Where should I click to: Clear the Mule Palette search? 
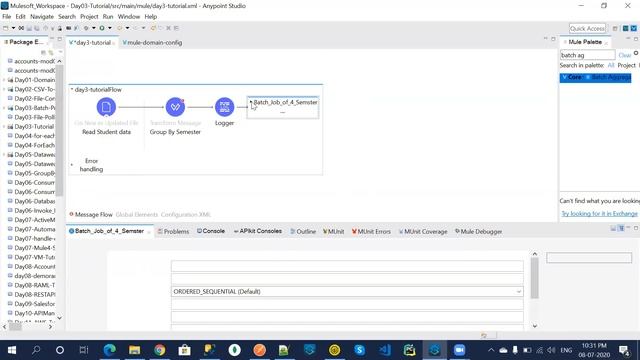pos(624,55)
